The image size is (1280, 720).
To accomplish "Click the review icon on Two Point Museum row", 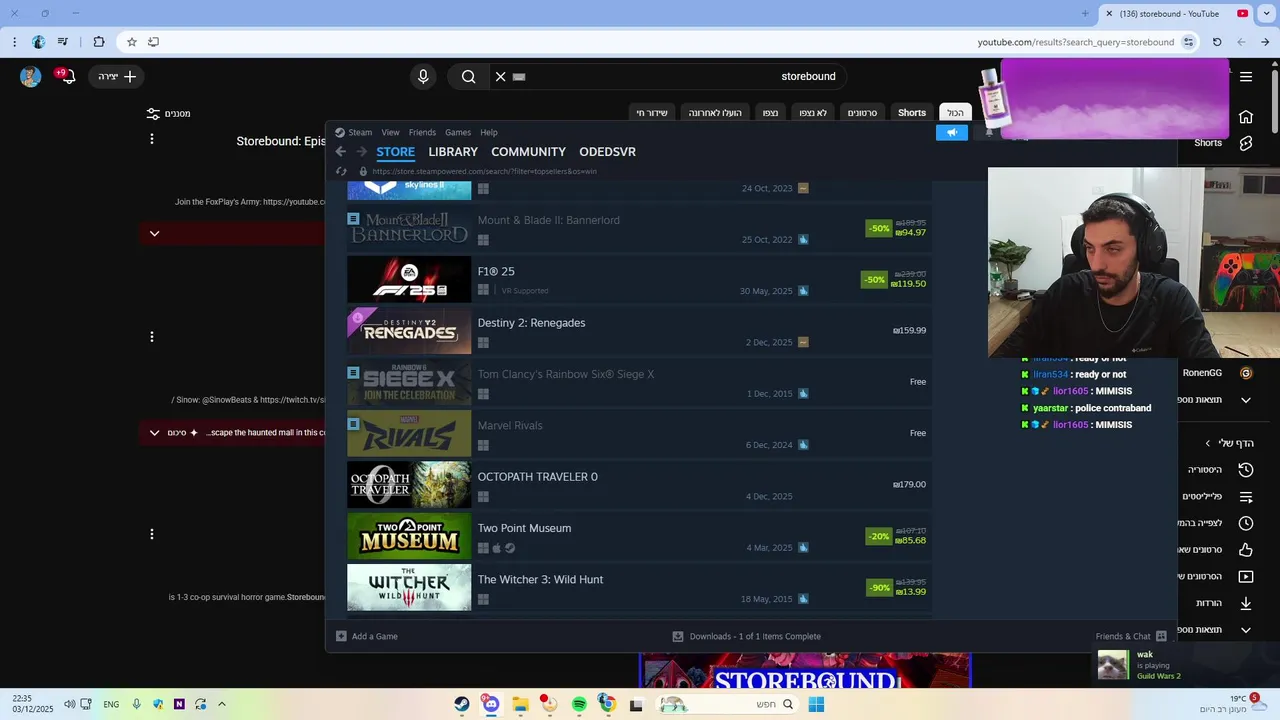I will [803, 548].
